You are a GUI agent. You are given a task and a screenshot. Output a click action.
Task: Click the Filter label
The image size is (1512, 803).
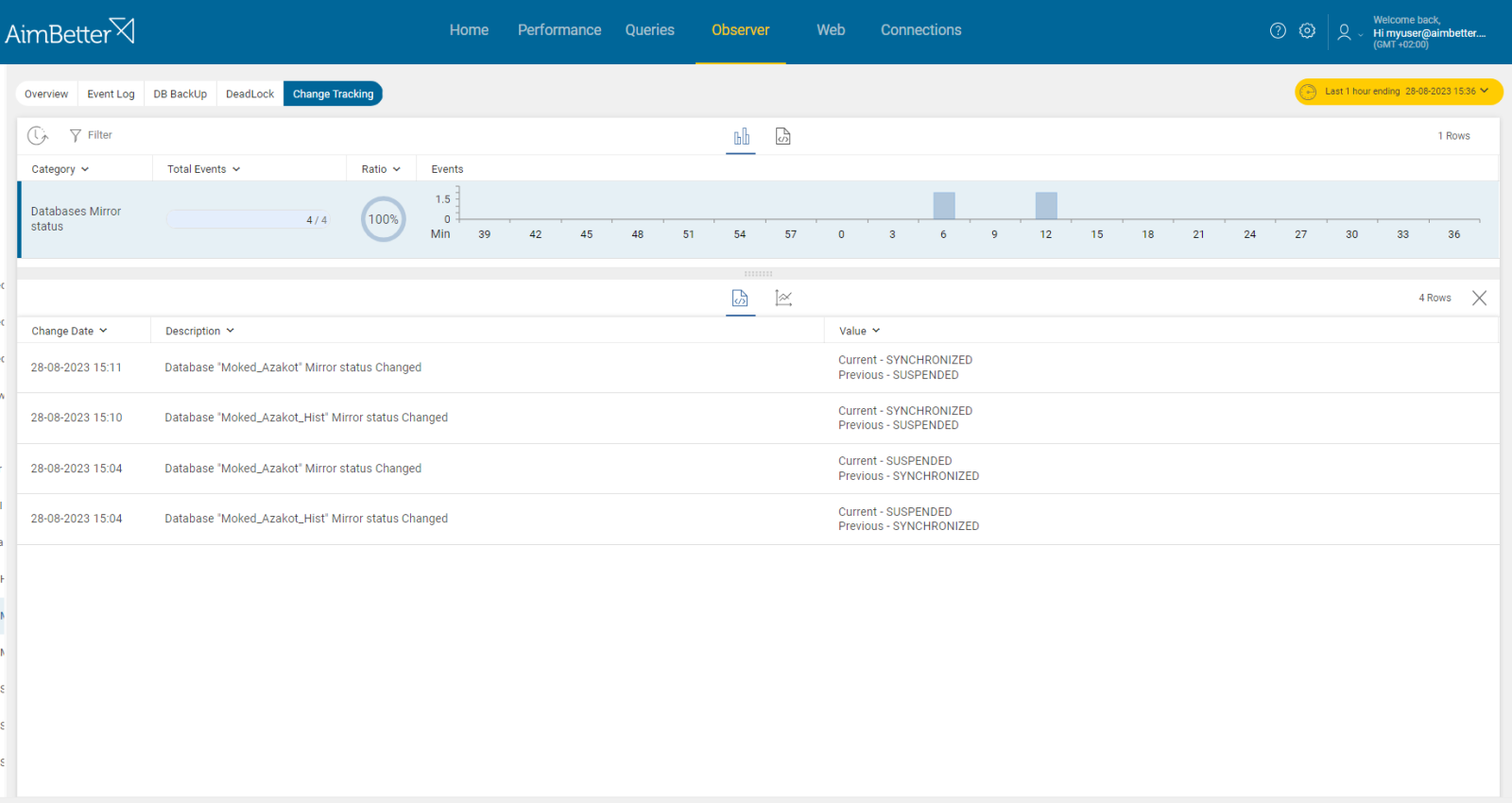pos(100,136)
